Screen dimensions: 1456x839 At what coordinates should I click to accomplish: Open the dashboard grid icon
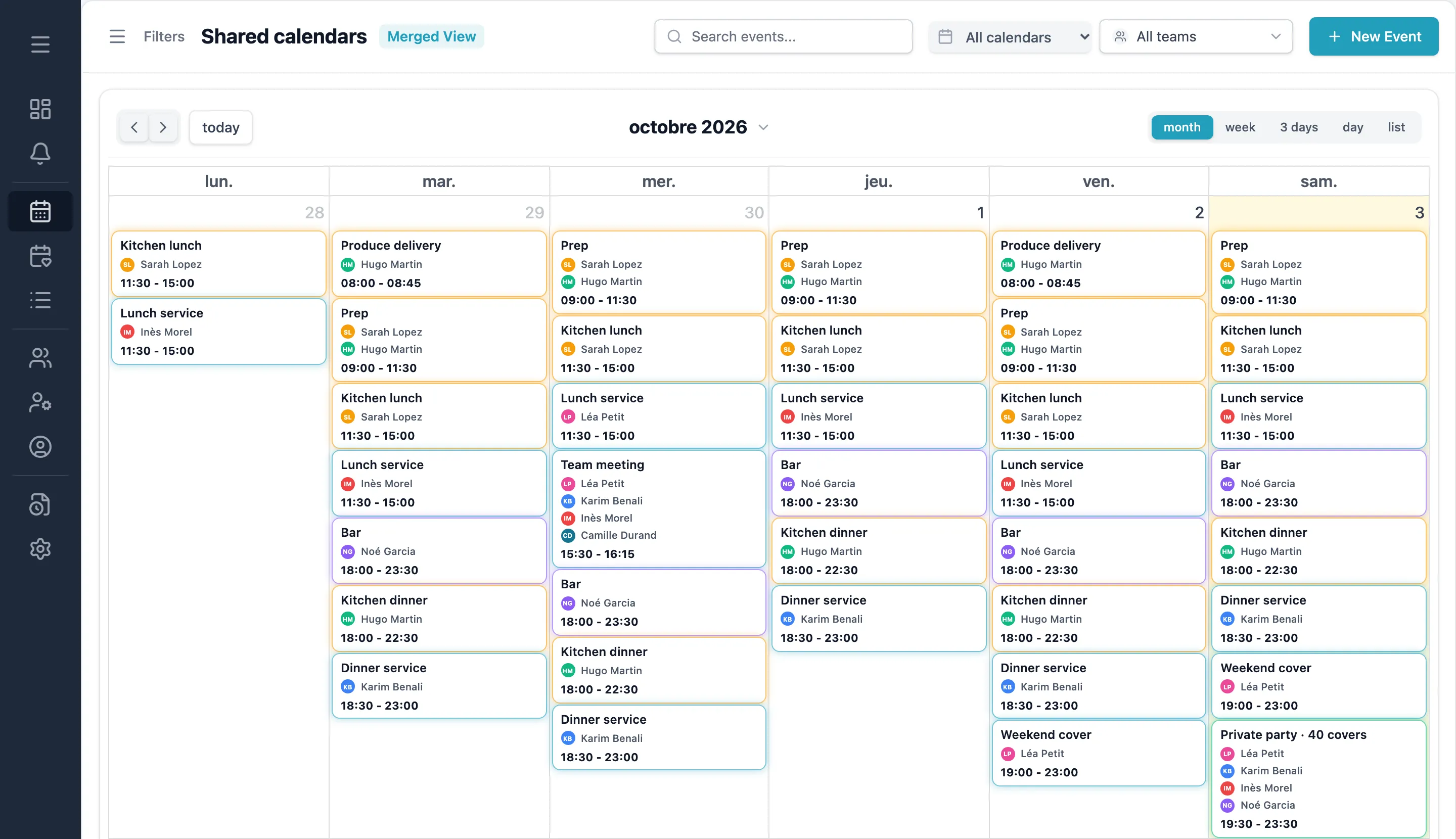coord(40,109)
